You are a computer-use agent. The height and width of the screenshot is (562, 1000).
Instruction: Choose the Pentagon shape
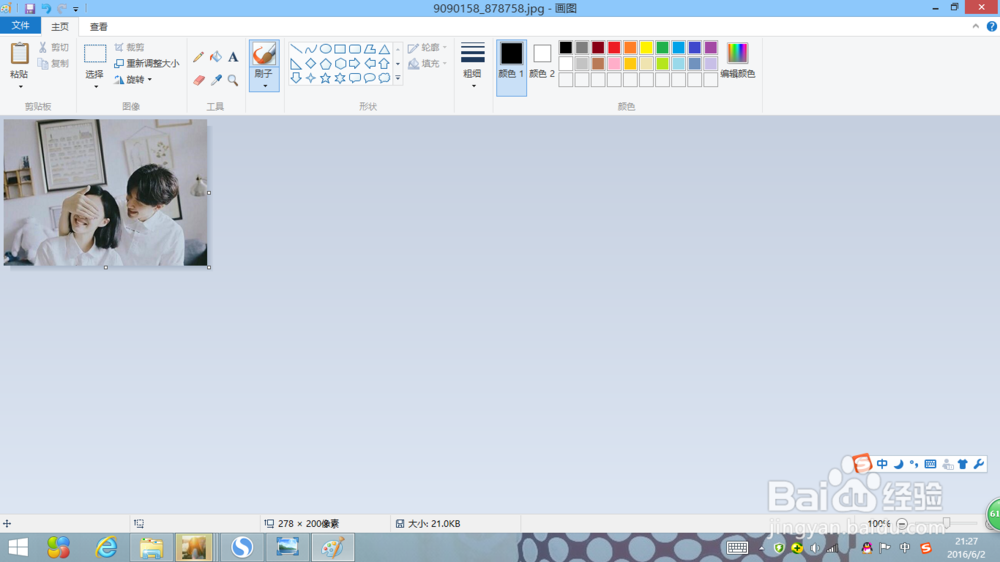click(325, 63)
